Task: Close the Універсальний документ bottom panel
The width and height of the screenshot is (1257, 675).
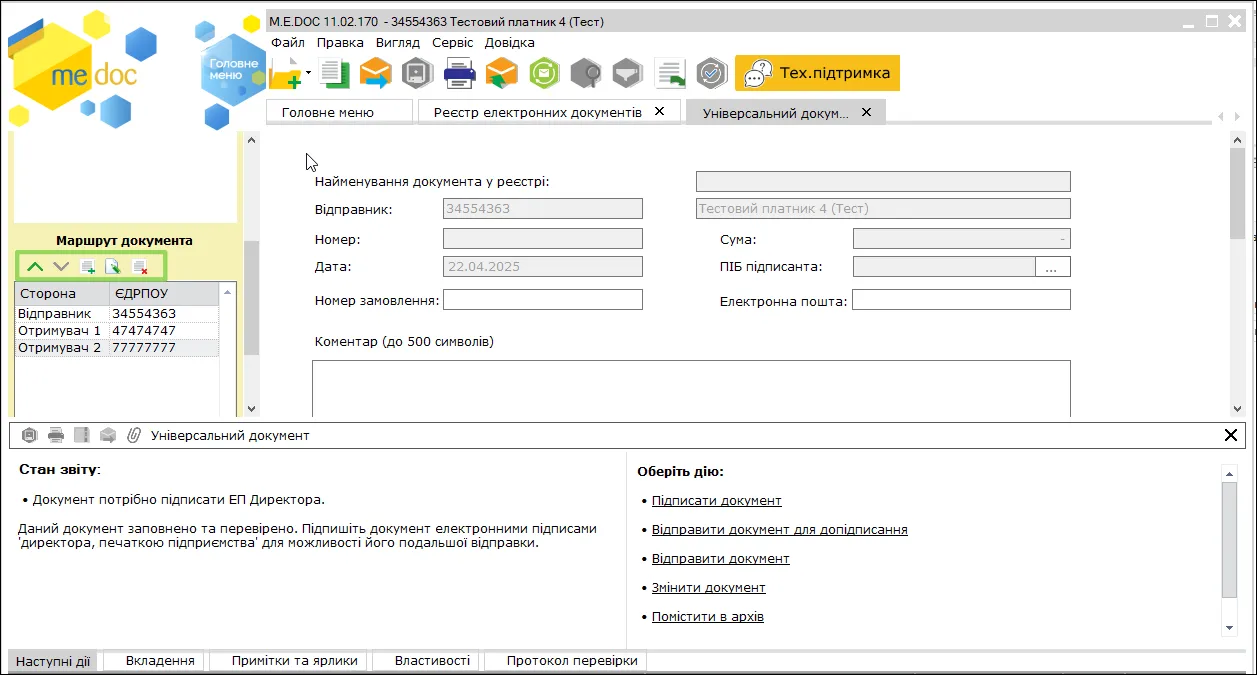Action: click(x=1231, y=435)
